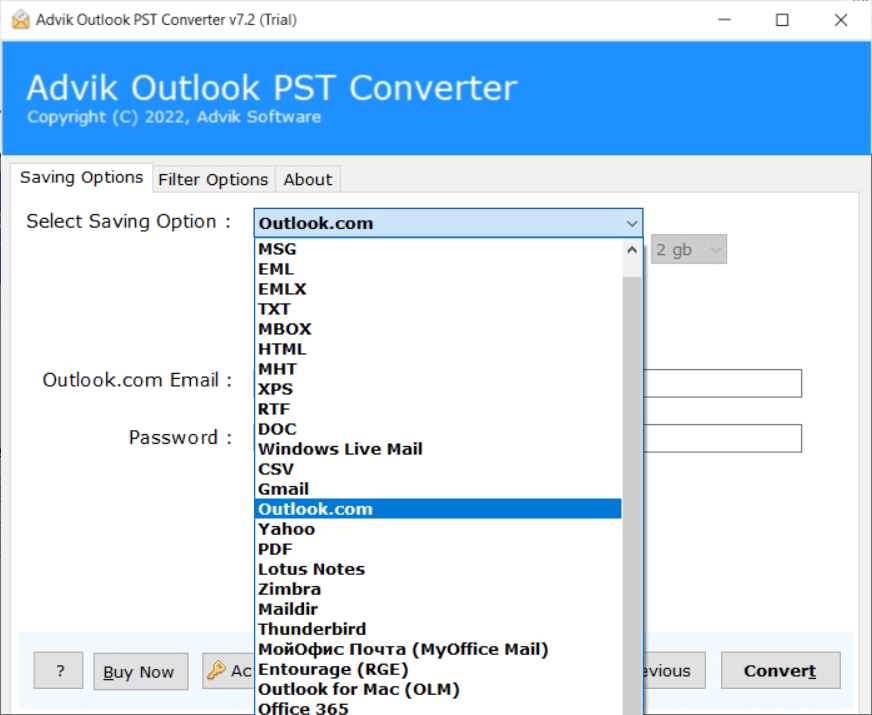Click highlighted Outlook.com list entry
The width and height of the screenshot is (872, 715).
(438, 509)
